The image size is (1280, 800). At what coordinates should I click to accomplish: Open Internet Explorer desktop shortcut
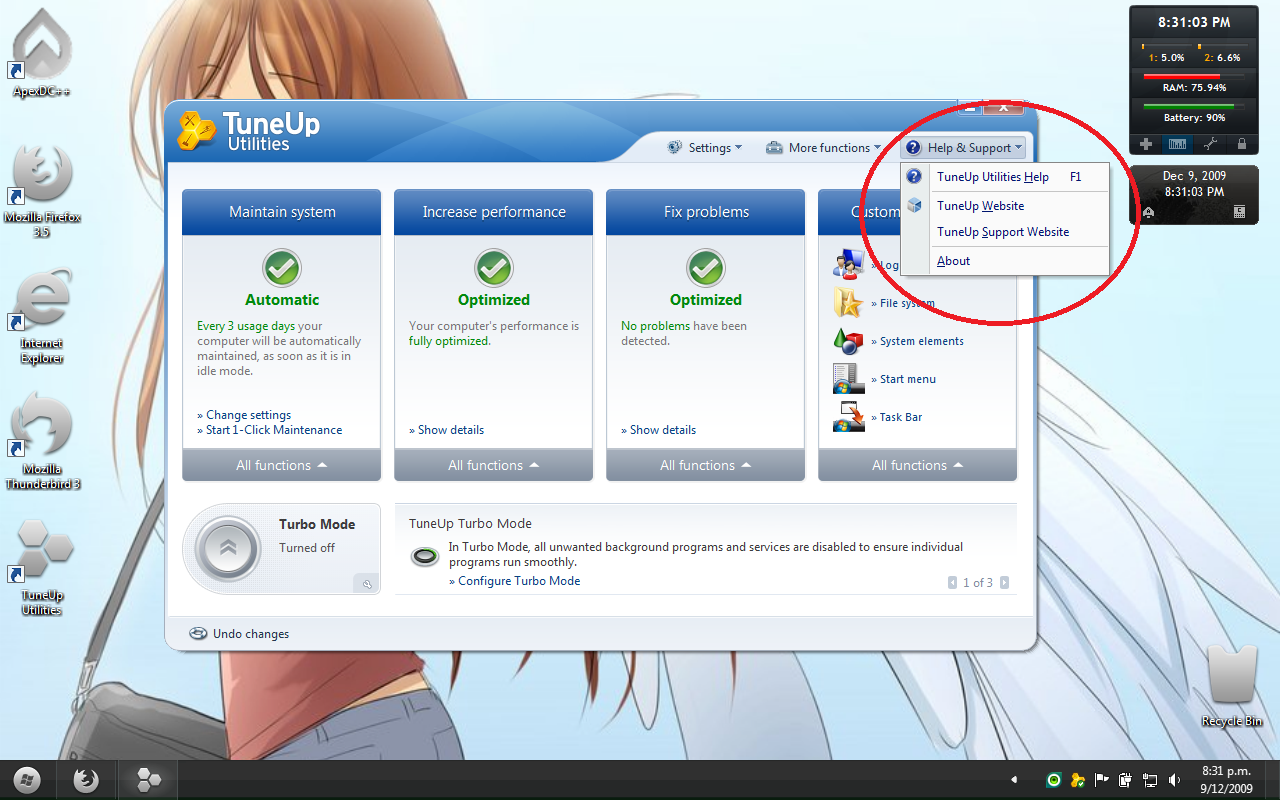tap(42, 318)
